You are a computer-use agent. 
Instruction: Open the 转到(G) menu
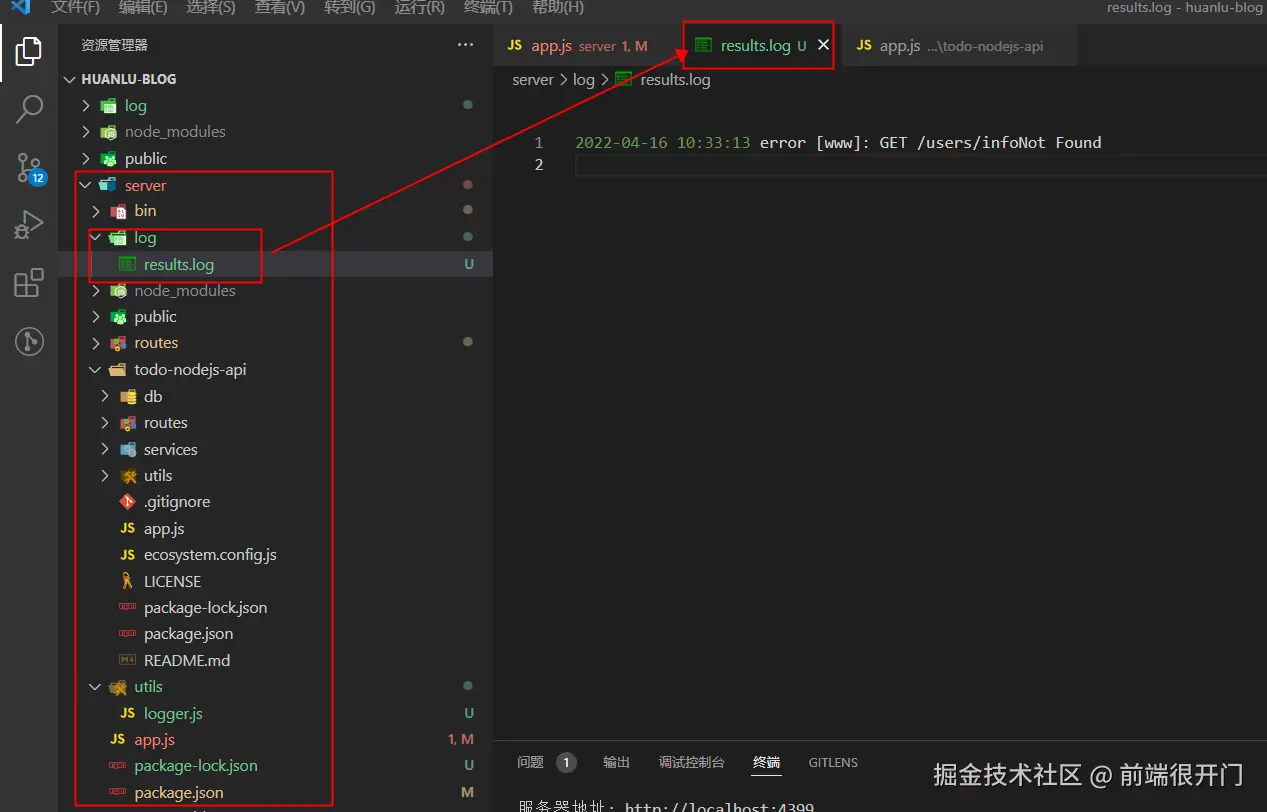point(350,7)
